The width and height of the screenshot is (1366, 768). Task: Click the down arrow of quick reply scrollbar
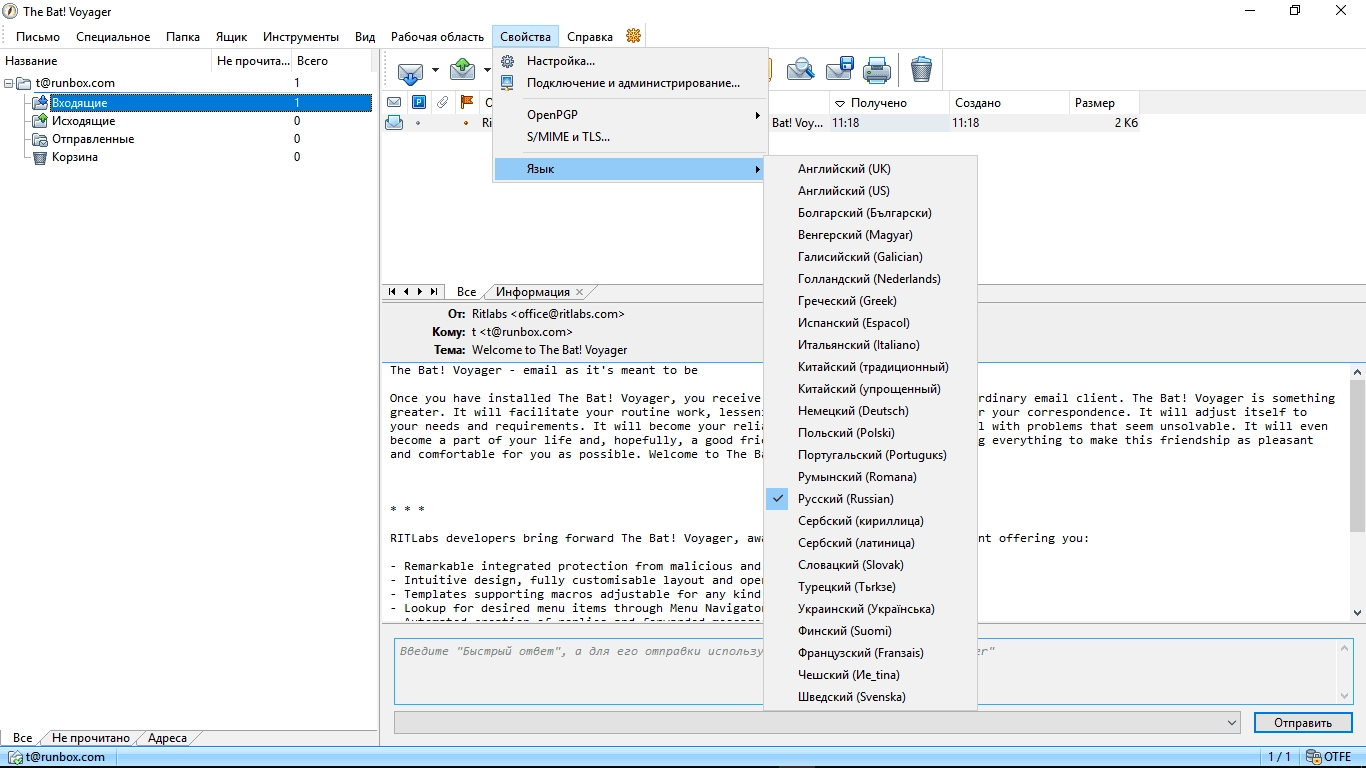tap(1345, 696)
